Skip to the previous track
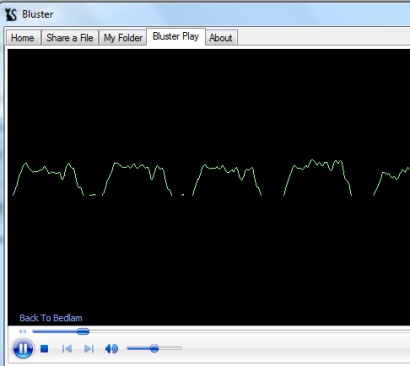The height and width of the screenshot is (366, 410). [67, 349]
